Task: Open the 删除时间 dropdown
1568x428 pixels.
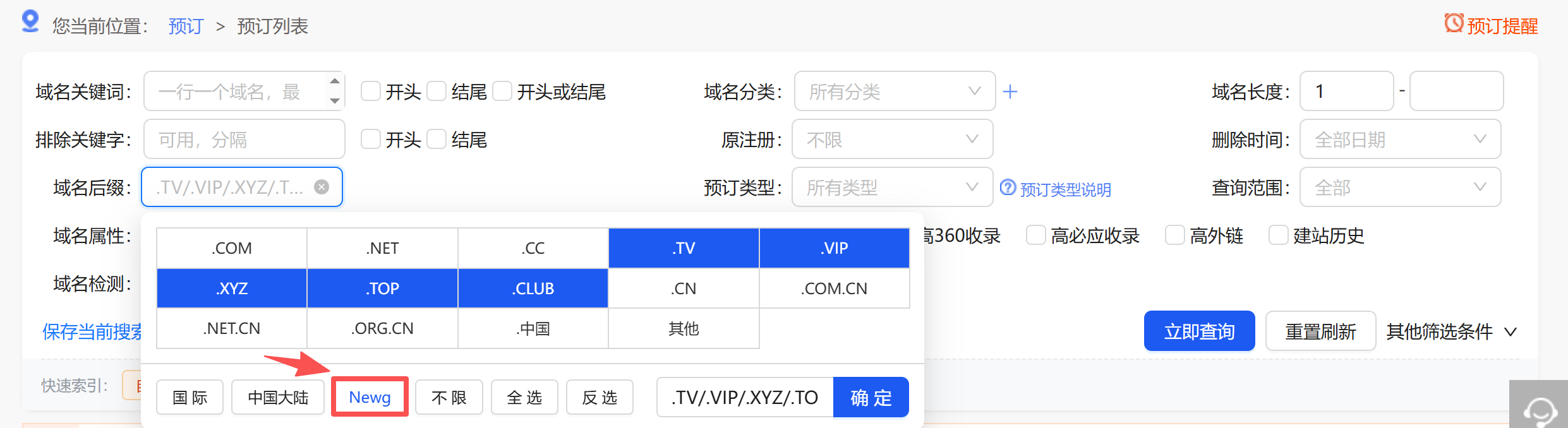Action: [x=1400, y=139]
